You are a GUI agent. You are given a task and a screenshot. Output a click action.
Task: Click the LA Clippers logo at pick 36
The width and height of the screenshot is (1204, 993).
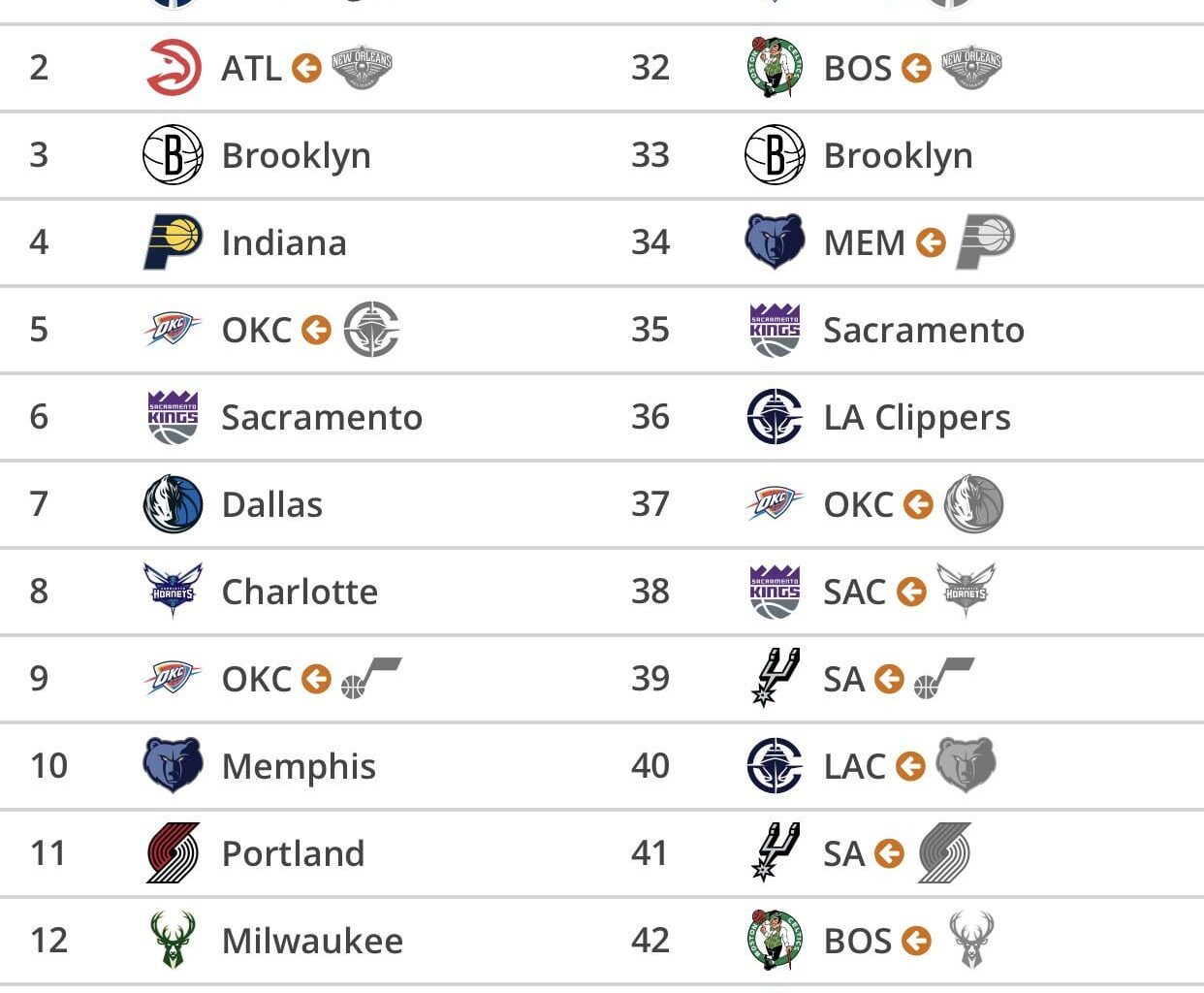[x=775, y=417]
